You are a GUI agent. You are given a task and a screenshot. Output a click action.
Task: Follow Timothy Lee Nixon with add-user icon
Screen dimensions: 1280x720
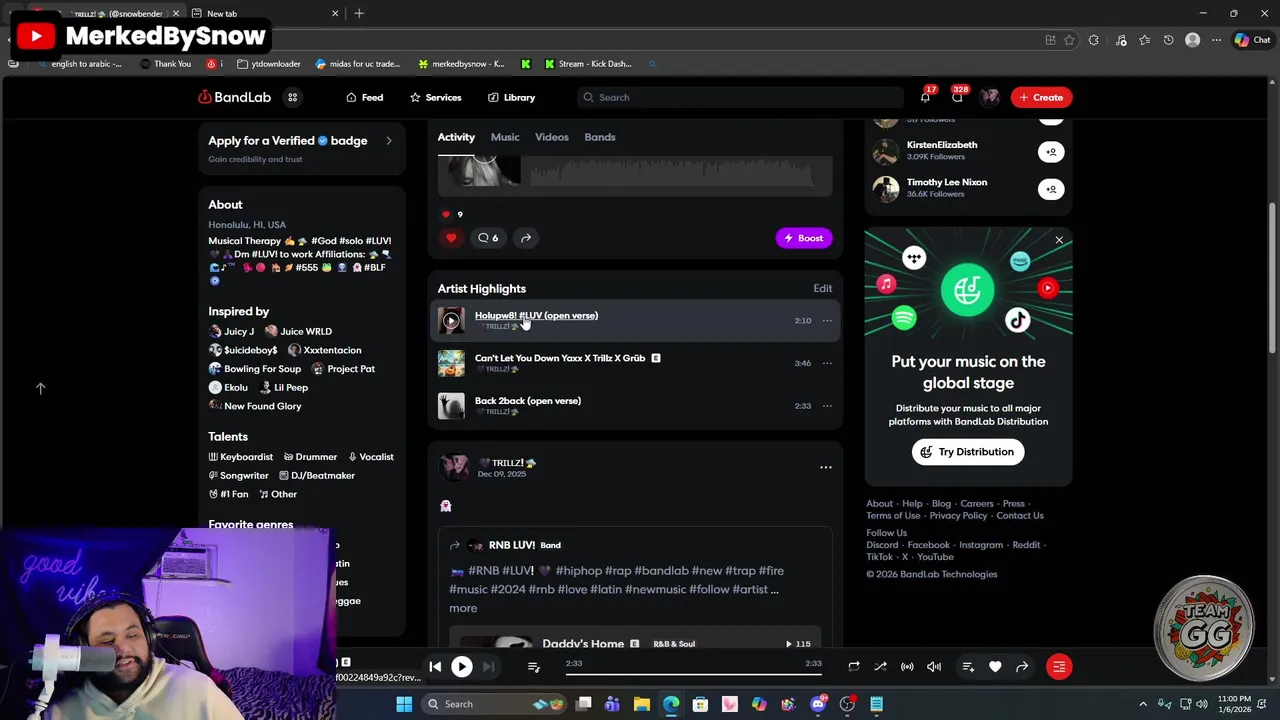coord(1051,189)
